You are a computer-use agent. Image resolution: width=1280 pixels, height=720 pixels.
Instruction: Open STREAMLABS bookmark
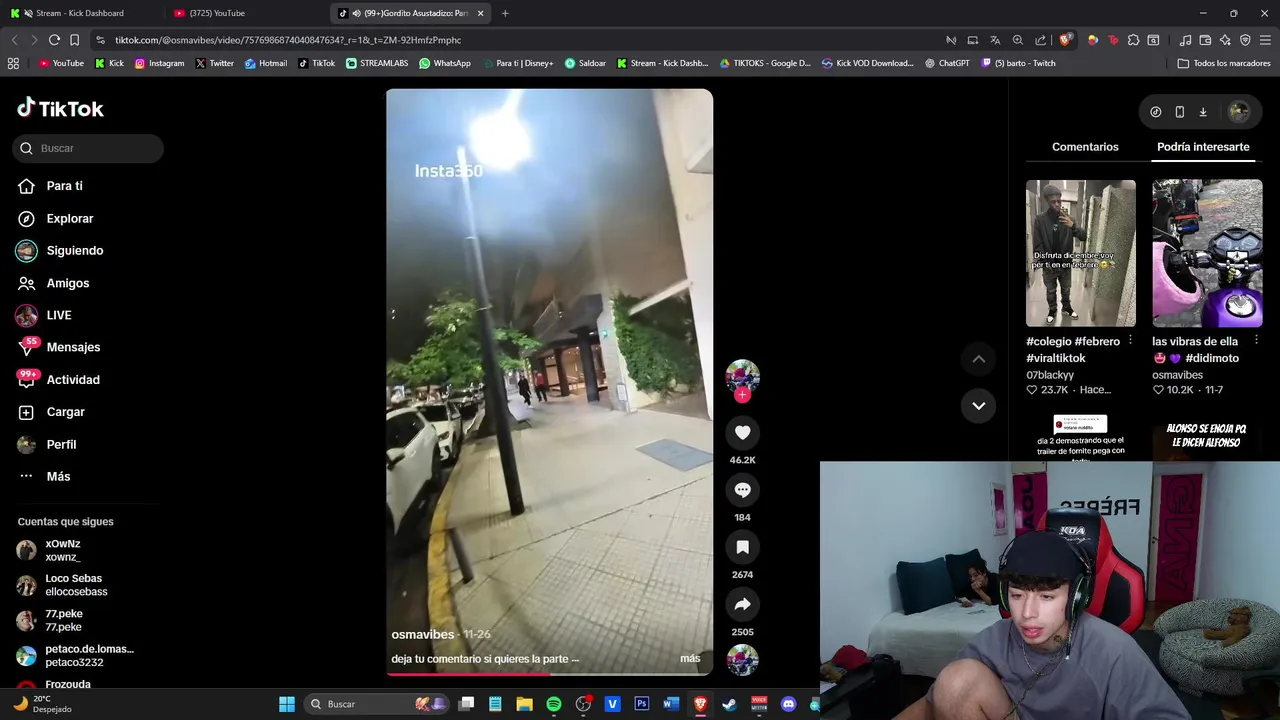[377, 63]
